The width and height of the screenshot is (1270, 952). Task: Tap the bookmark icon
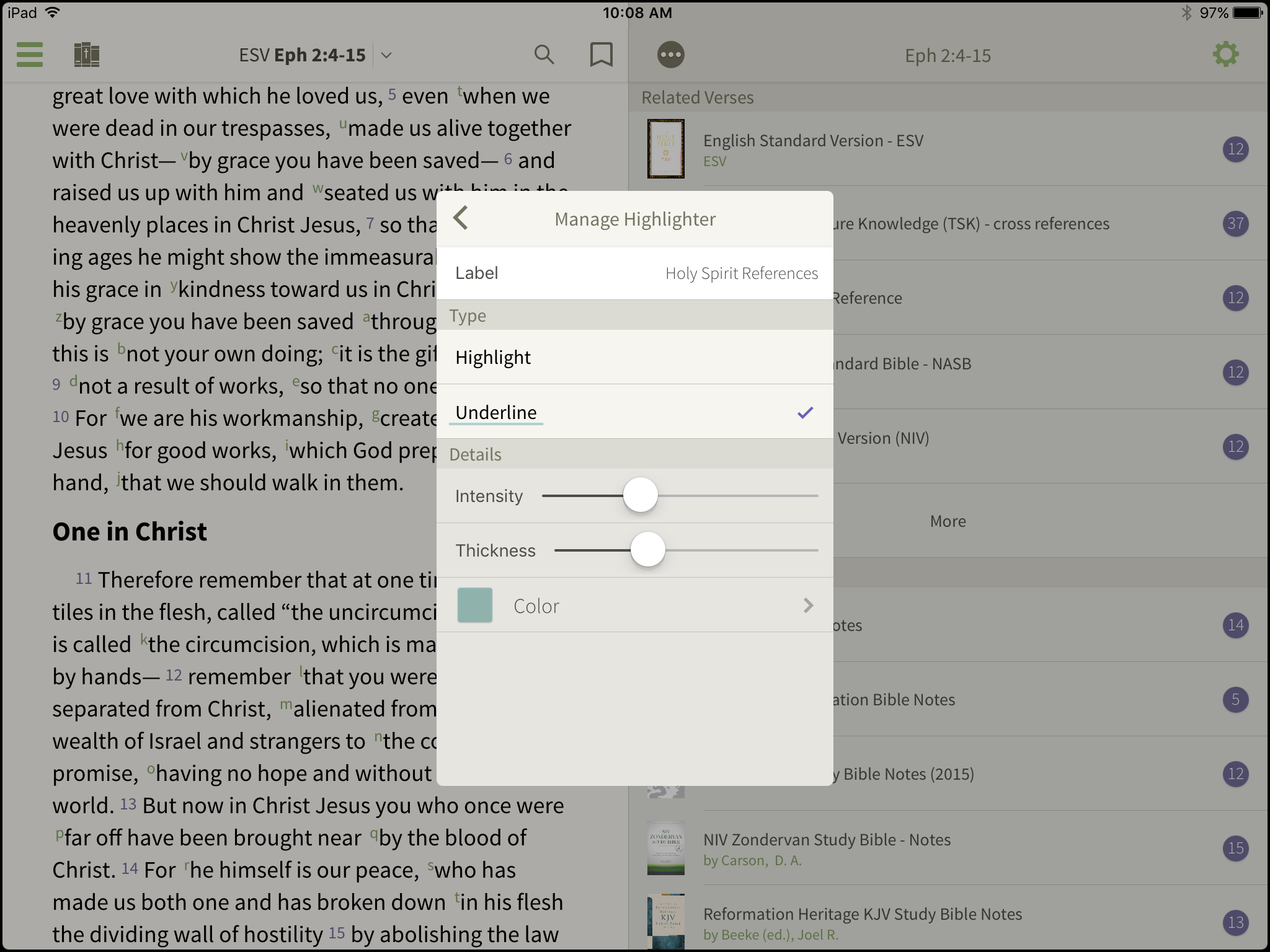coord(601,55)
